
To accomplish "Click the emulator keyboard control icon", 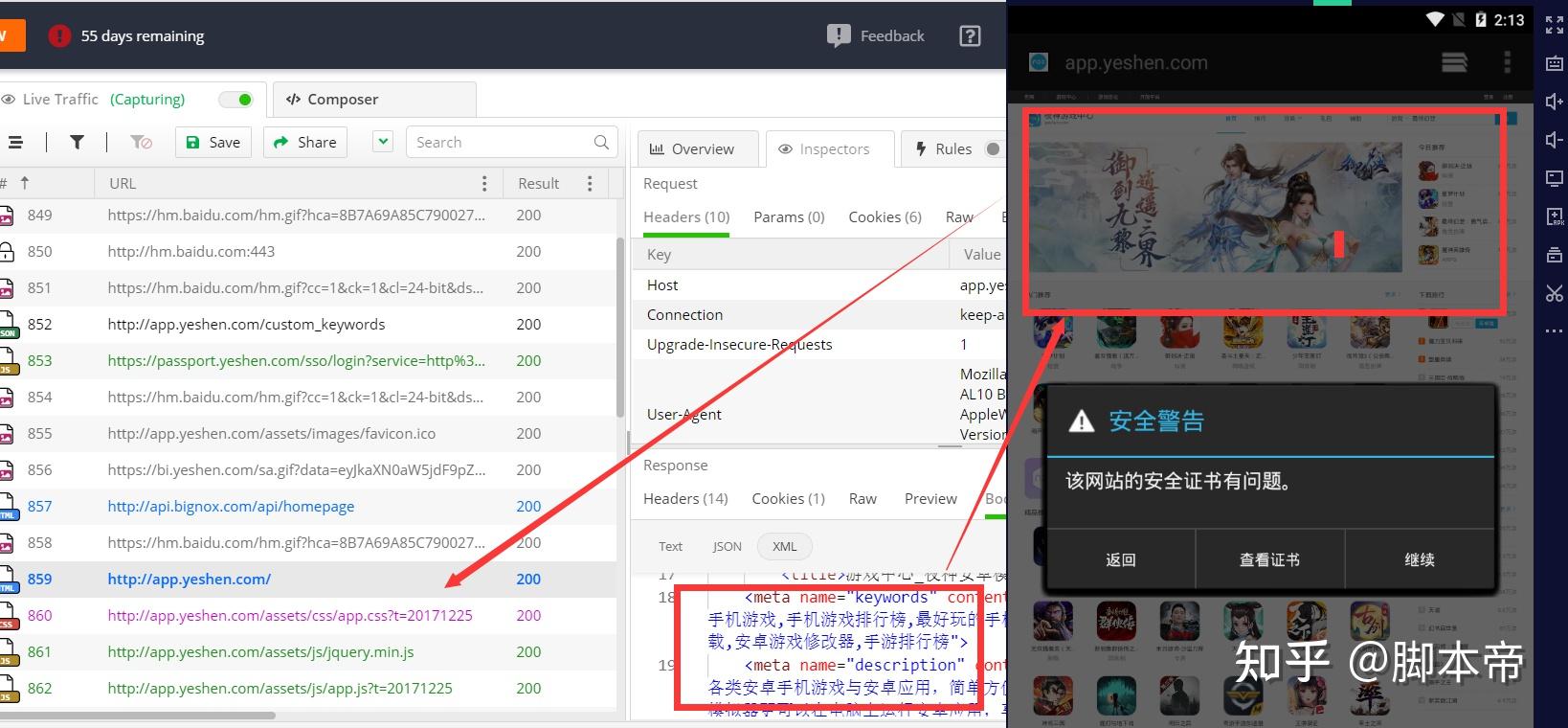I will (x=1555, y=63).
